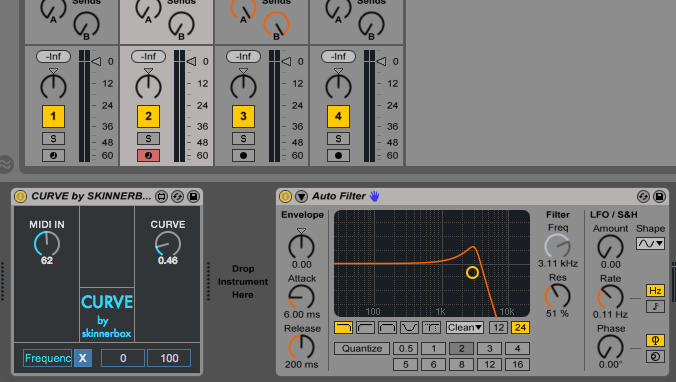
Task: Click the MIDI IN knob in CURVE device
Action: pos(47,244)
